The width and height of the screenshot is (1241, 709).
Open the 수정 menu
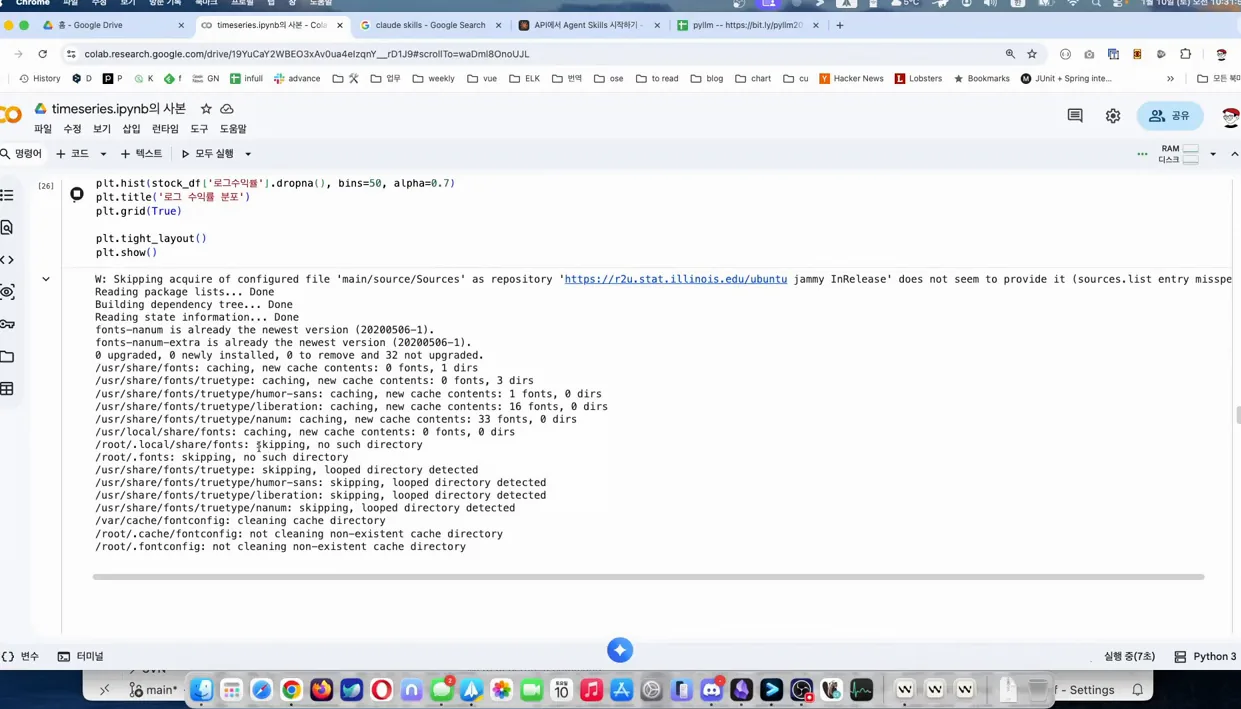(72, 129)
